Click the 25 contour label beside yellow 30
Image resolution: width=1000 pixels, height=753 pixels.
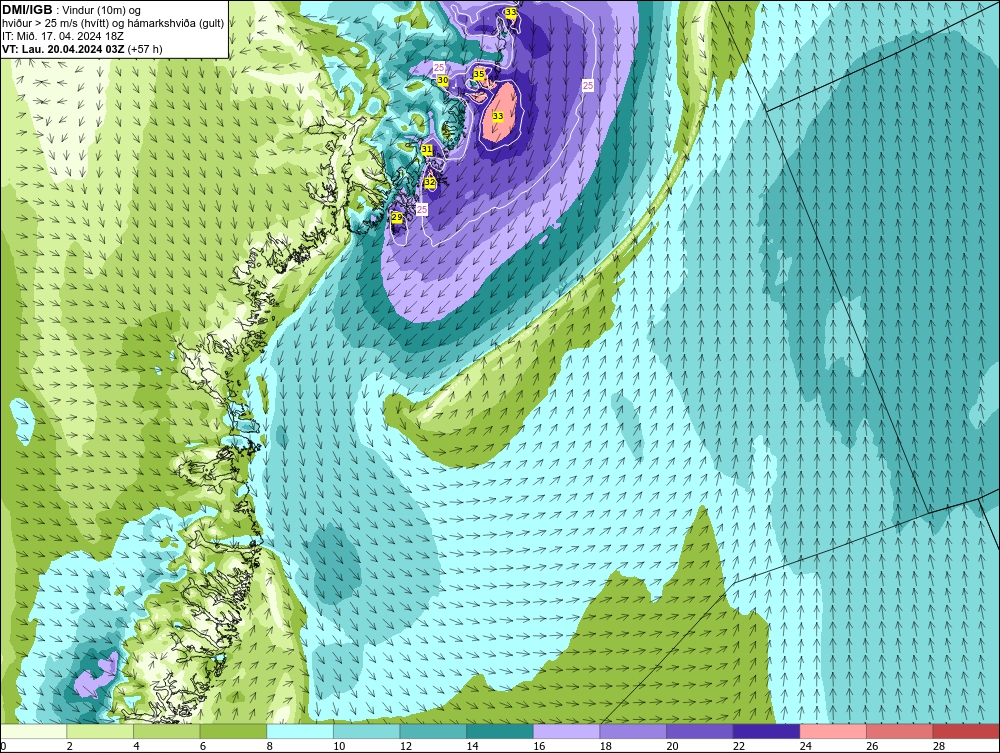point(439,68)
